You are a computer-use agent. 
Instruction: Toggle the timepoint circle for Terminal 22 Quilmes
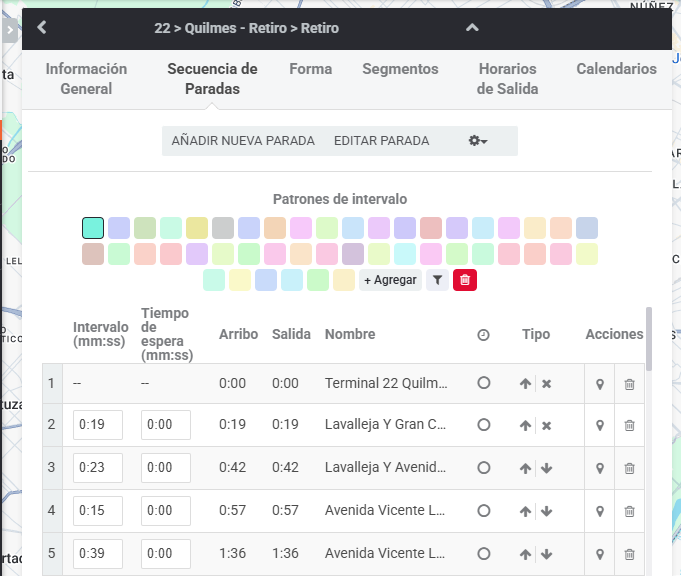pyautogui.click(x=484, y=383)
